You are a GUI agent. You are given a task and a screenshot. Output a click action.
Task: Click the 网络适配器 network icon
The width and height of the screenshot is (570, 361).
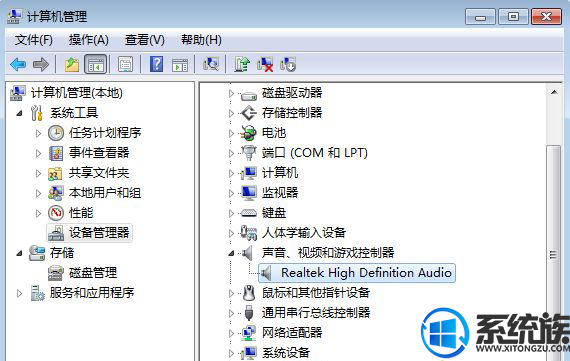249,333
